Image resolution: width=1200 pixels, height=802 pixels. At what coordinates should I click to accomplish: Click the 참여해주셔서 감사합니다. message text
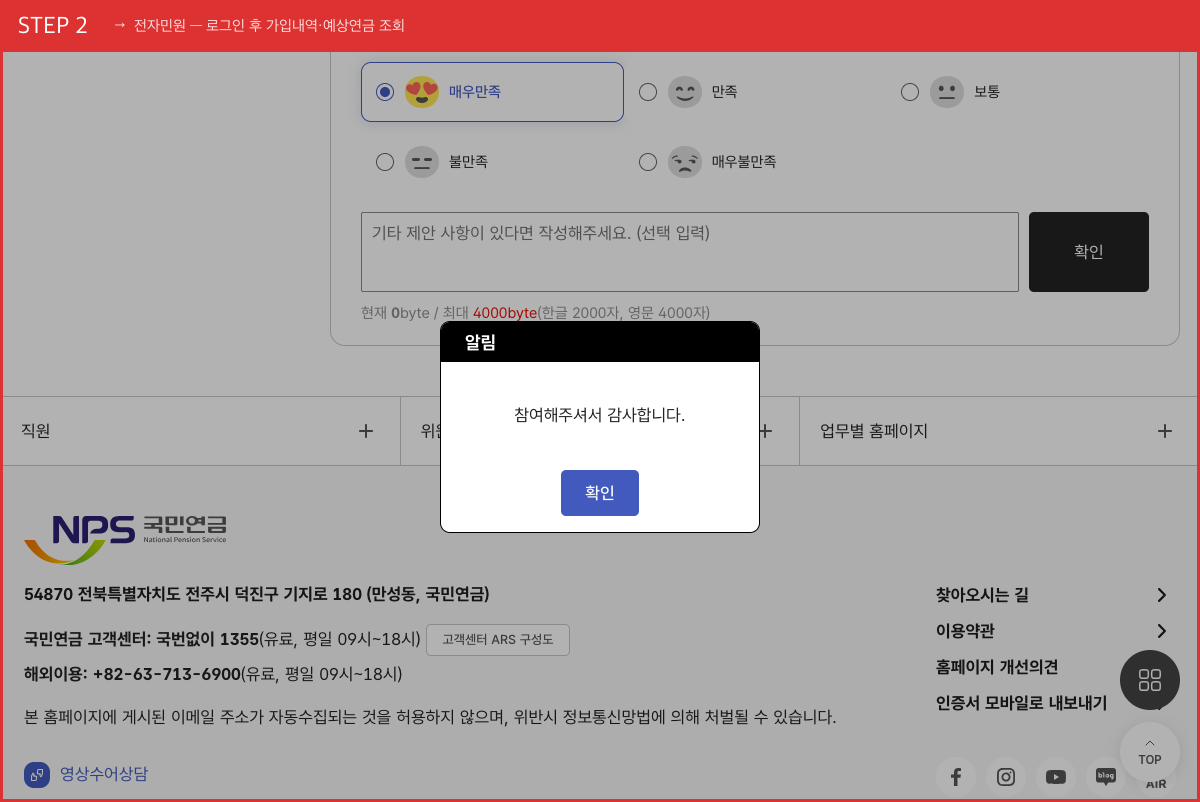600,415
